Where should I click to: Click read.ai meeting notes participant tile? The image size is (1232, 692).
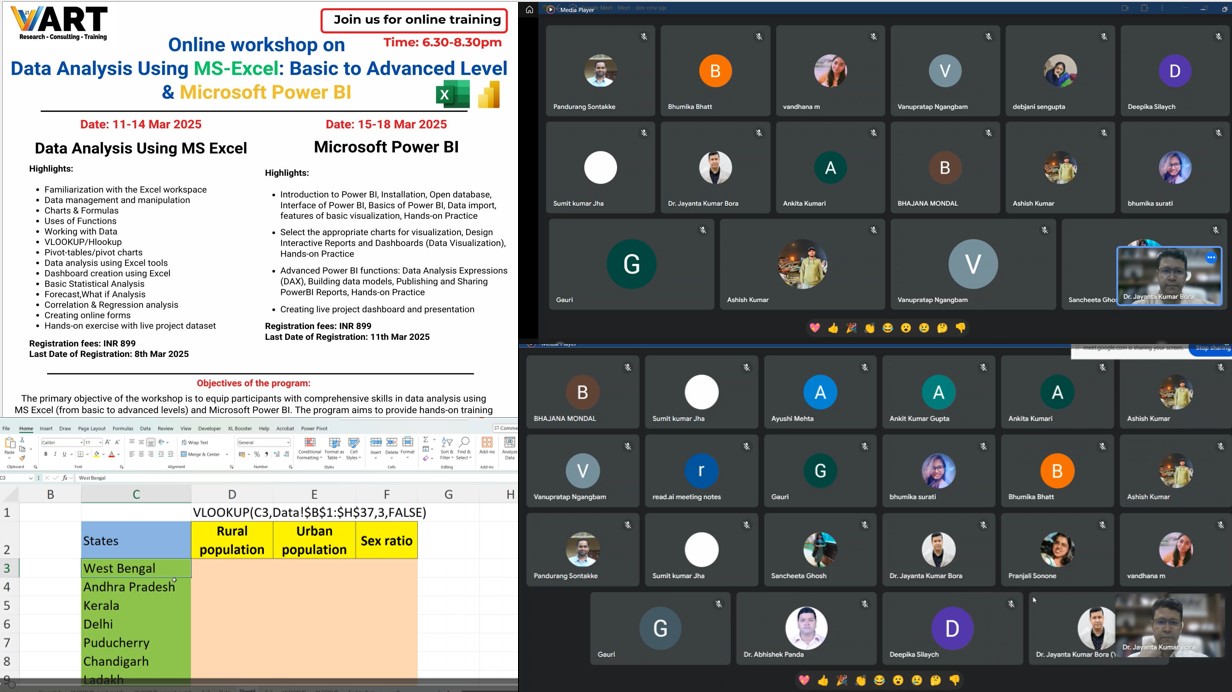pyautogui.click(x=701, y=470)
